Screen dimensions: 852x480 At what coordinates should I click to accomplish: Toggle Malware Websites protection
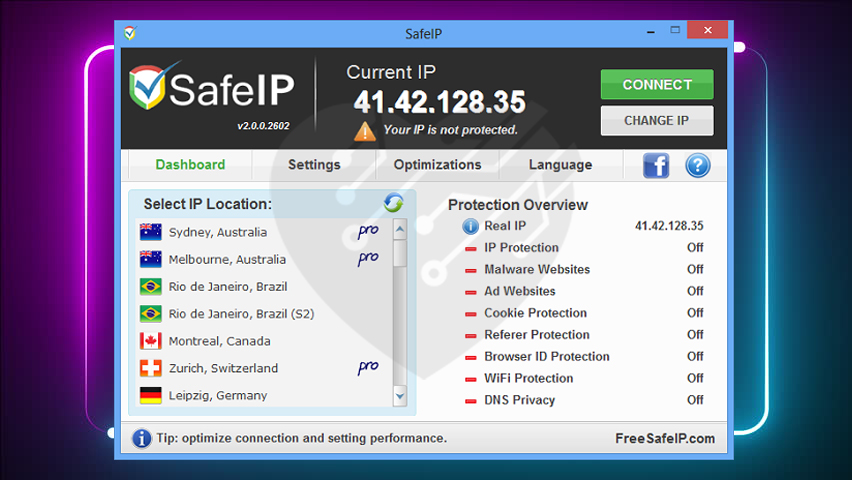pos(584,269)
